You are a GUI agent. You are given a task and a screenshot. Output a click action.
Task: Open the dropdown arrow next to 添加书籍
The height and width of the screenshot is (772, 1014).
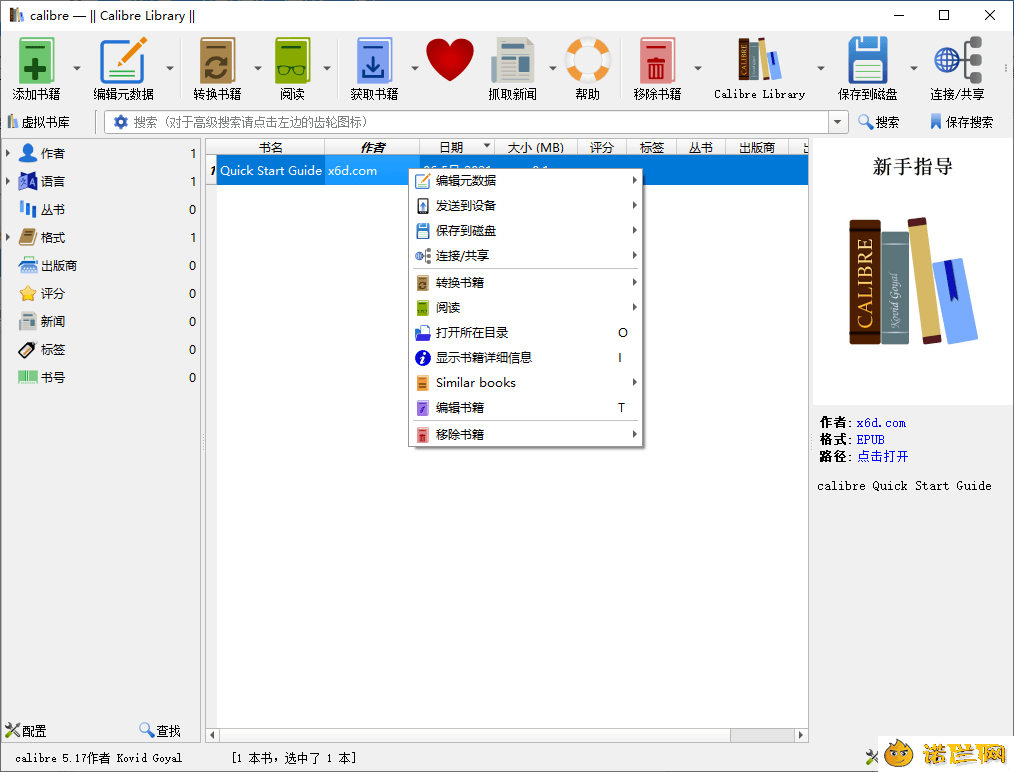pyautogui.click(x=77, y=68)
